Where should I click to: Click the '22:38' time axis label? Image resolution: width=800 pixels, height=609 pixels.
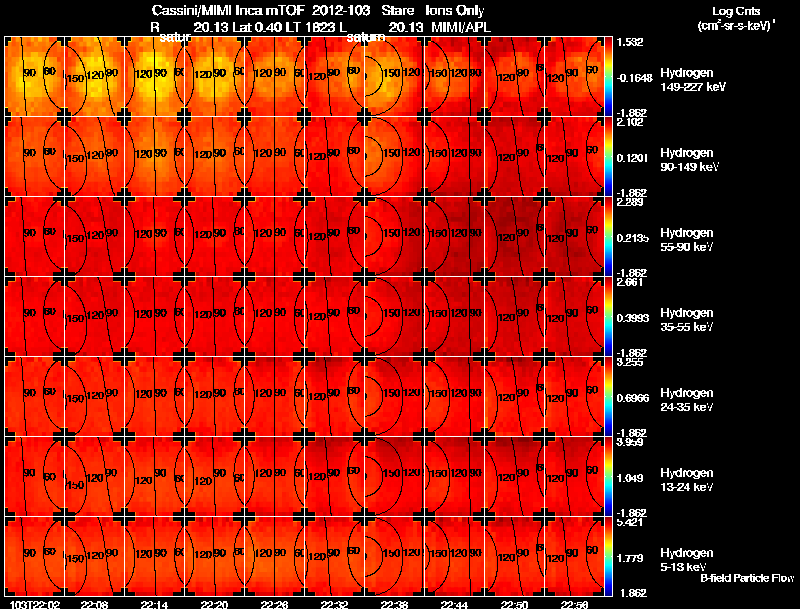(394, 604)
